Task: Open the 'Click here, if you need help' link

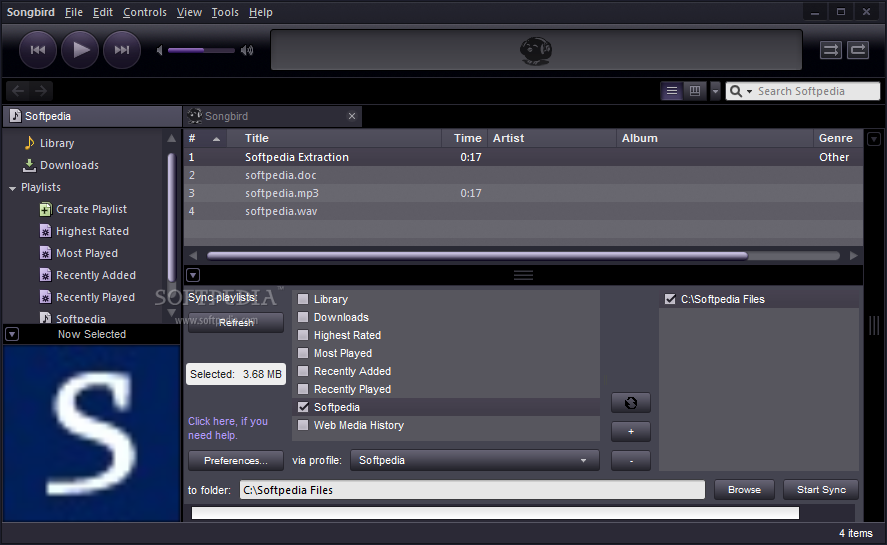Action: (228, 428)
